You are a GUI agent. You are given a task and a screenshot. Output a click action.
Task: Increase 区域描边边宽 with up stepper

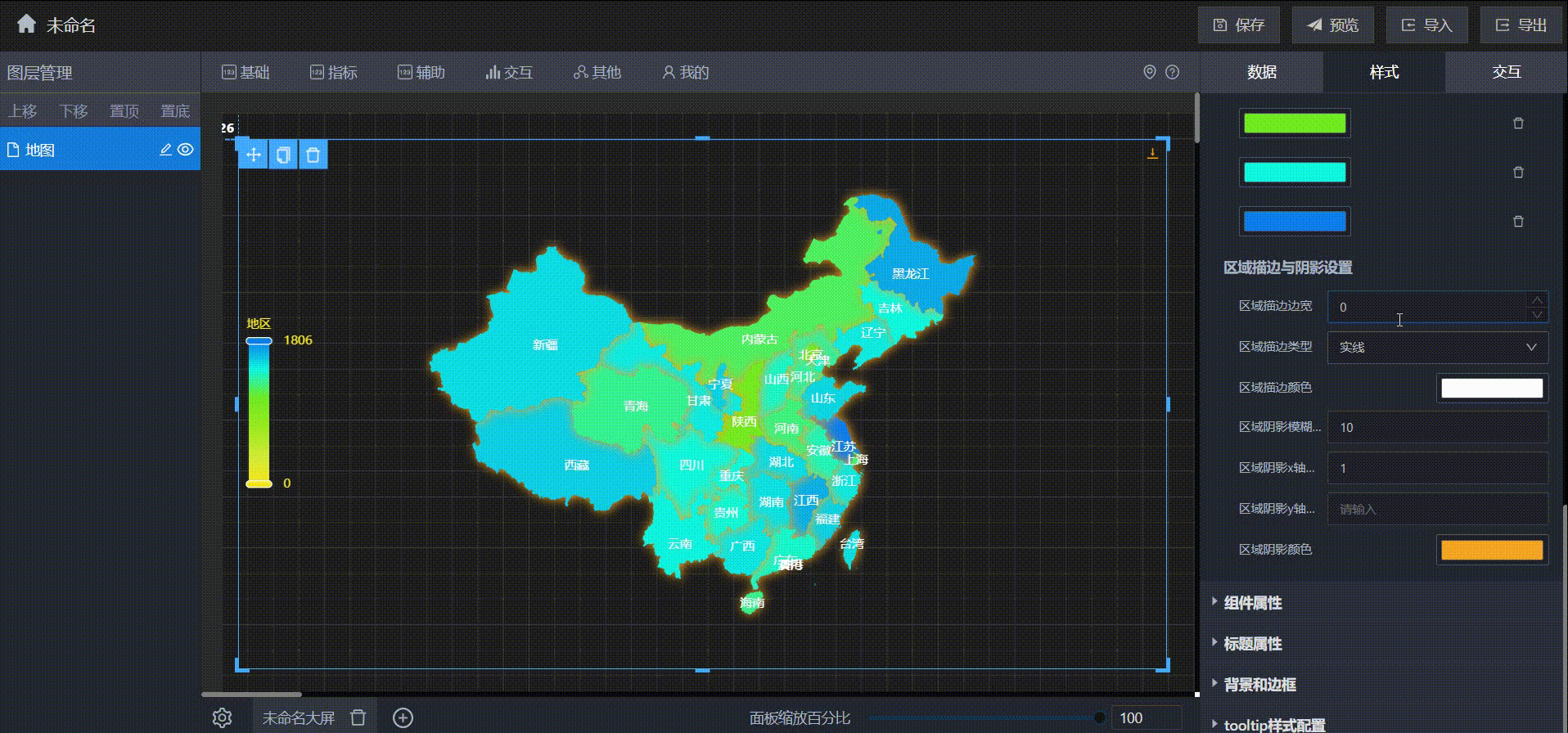[1538, 299]
